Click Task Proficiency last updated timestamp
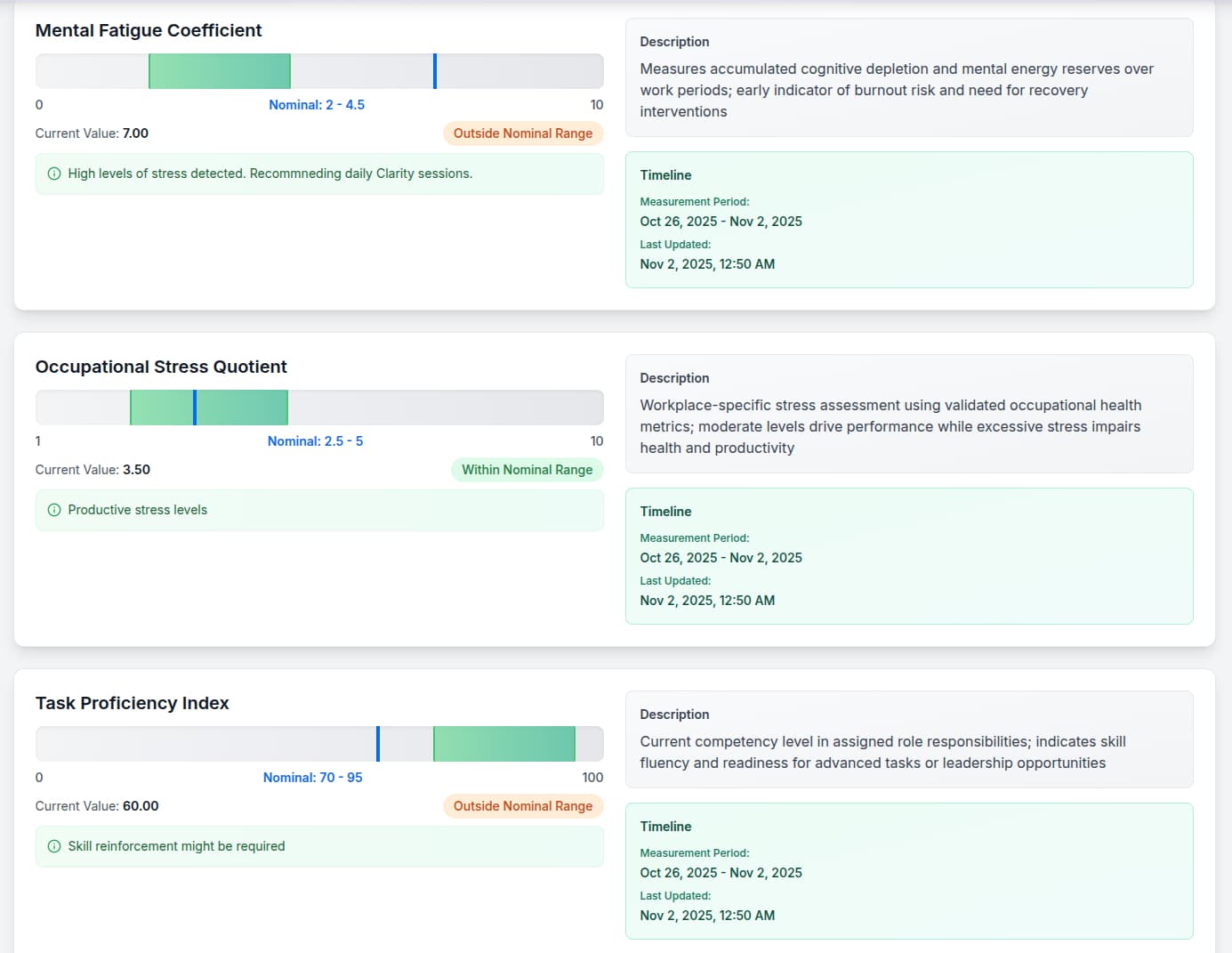The image size is (1232, 953). tap(707, 916)
